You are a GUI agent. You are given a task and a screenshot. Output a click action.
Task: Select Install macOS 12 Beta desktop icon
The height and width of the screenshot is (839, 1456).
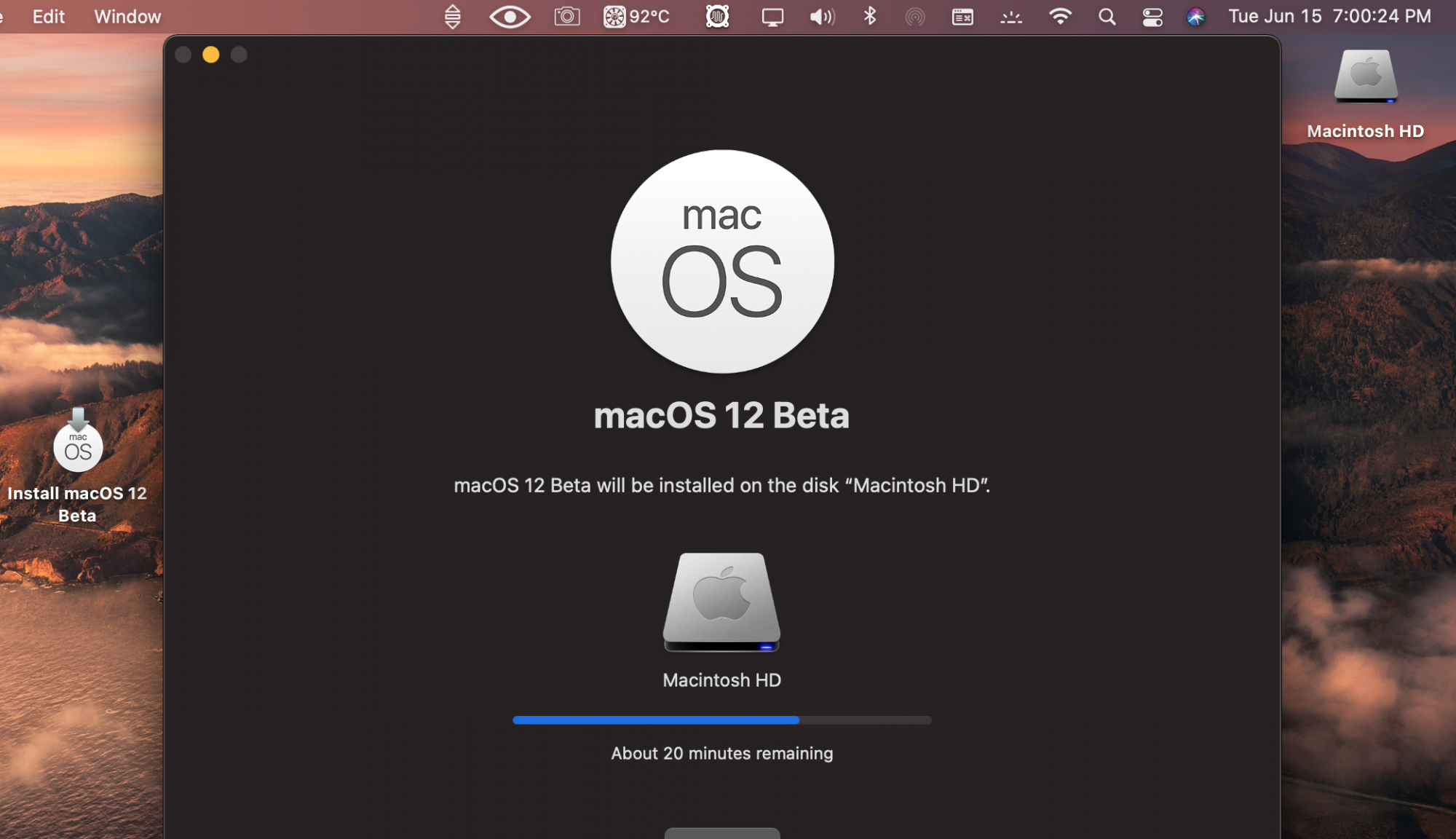(x=78, y=441)
